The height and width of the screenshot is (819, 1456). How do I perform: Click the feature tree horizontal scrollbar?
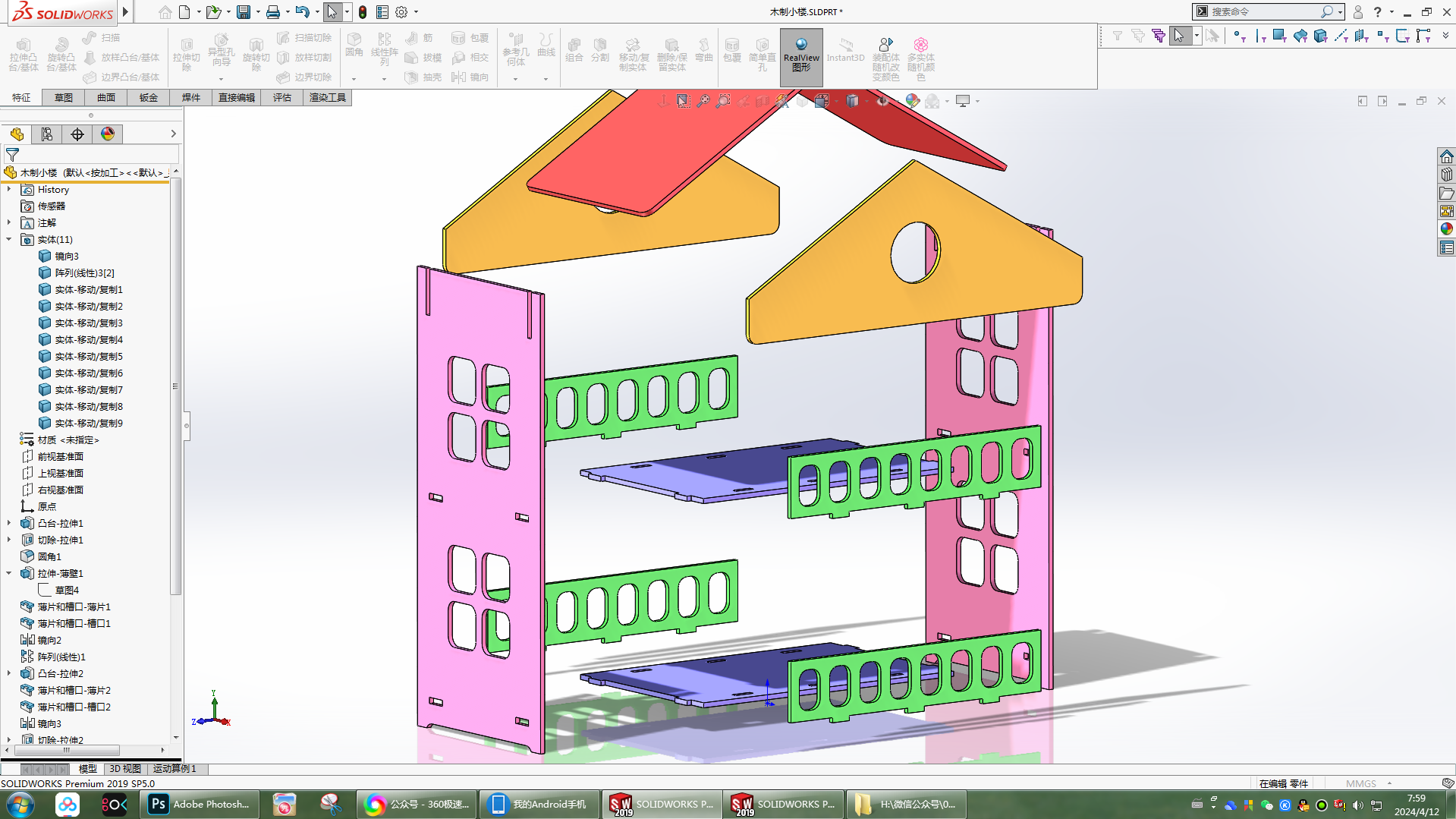pos(68,750)
